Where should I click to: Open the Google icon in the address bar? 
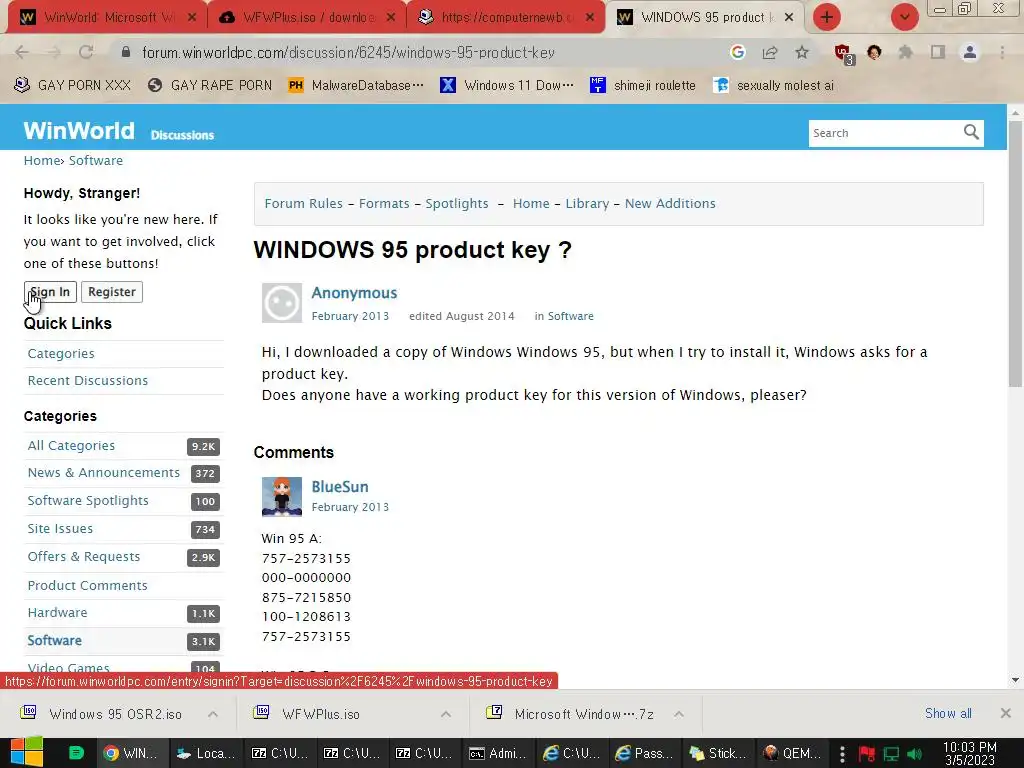point(738,52)
